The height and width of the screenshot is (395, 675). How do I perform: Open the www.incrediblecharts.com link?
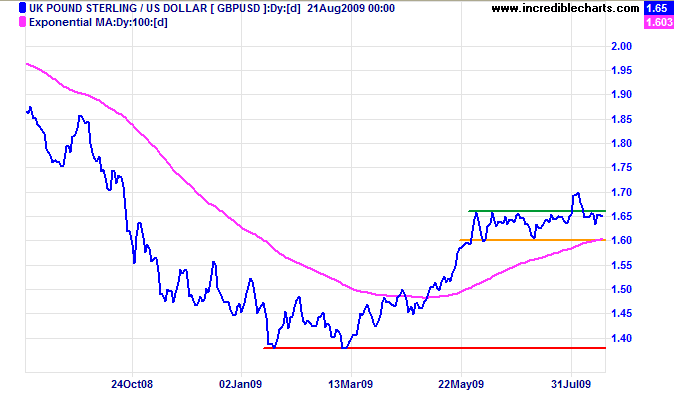coord(565,8)
